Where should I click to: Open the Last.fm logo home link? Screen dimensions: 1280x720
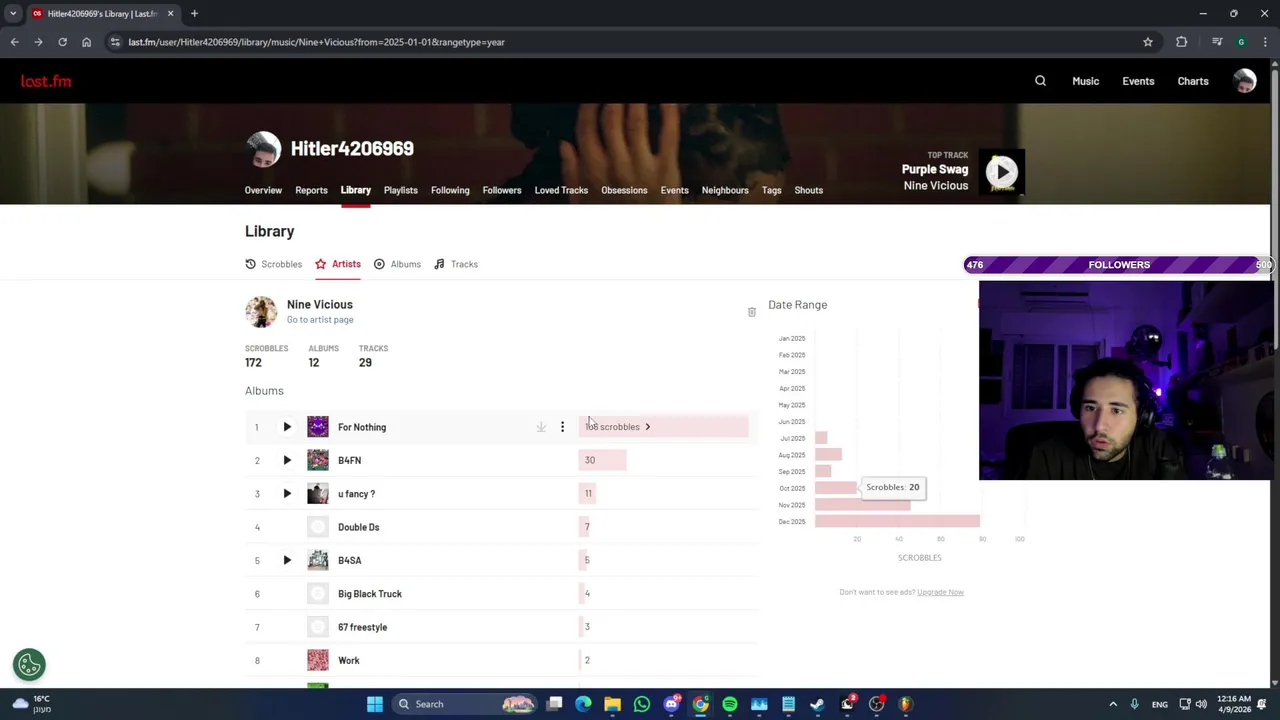(x=46, y=81)
